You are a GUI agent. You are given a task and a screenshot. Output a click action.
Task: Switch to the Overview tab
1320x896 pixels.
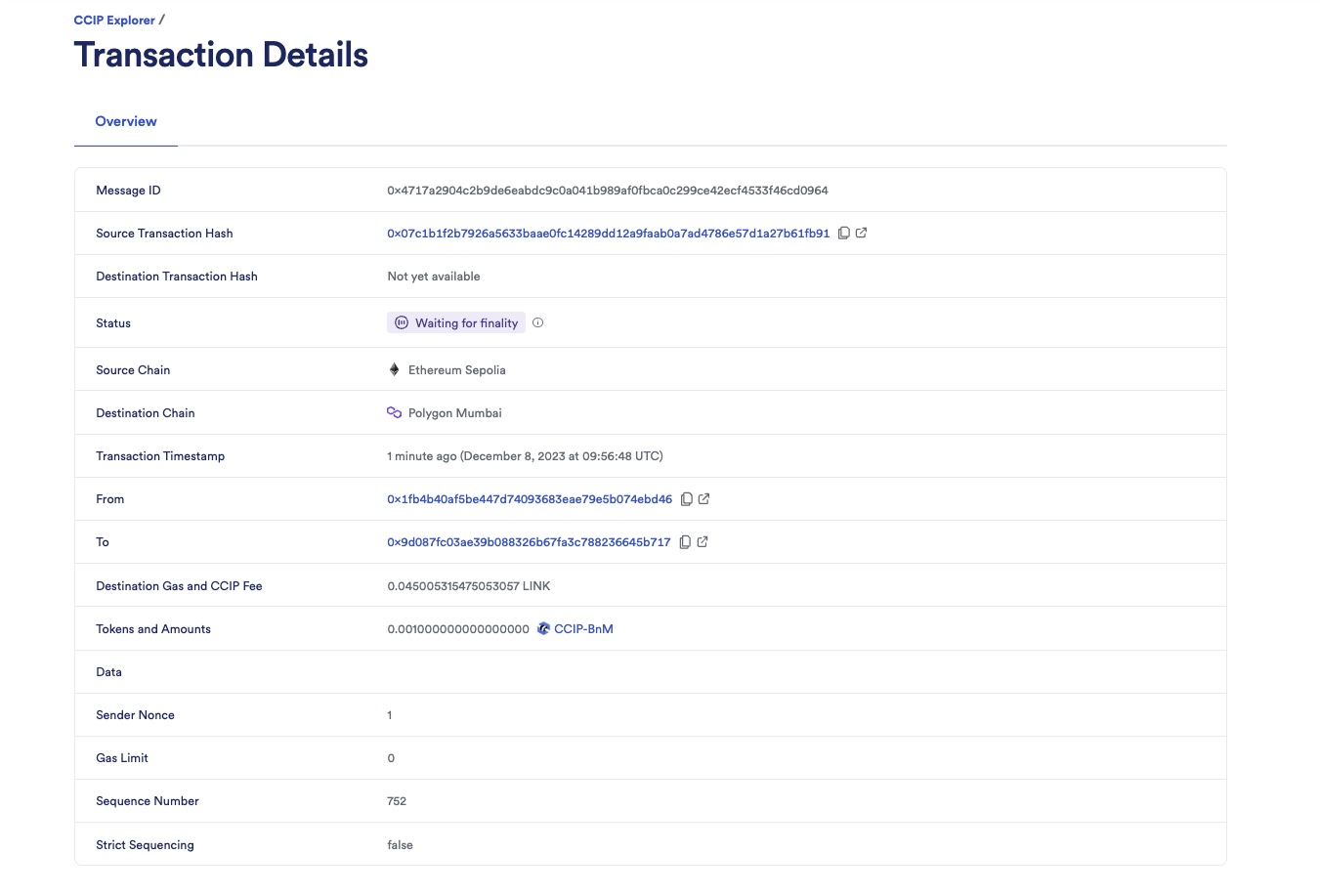(x=126, y=121)
